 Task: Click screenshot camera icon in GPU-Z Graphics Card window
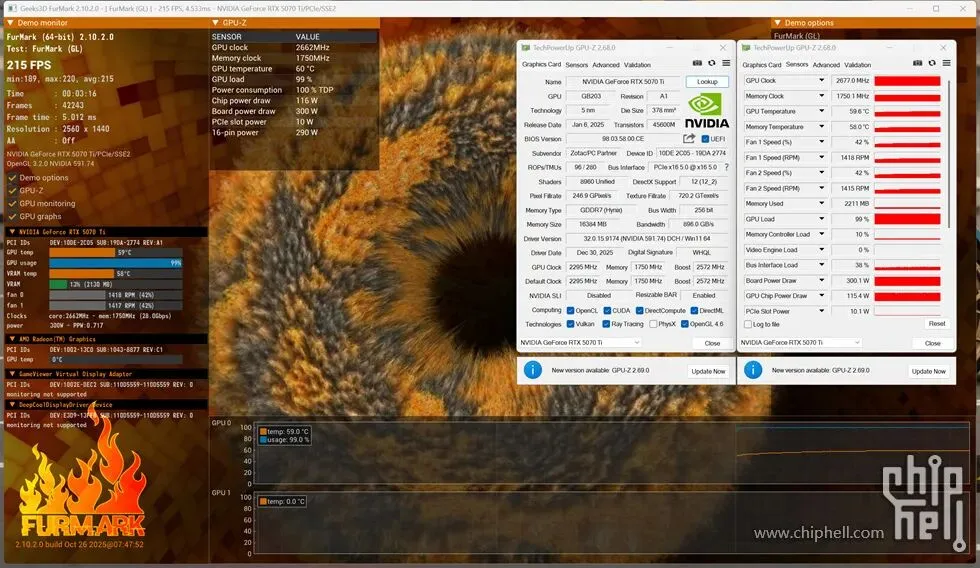697,63
